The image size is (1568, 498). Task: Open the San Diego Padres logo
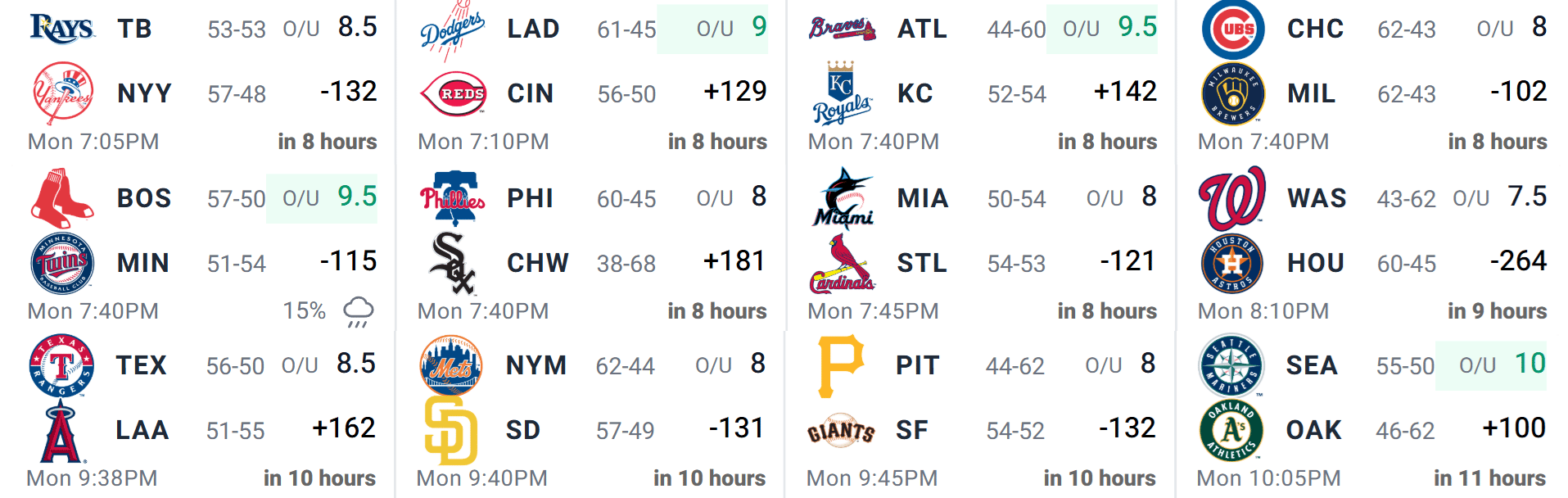[x=451, y=430]
